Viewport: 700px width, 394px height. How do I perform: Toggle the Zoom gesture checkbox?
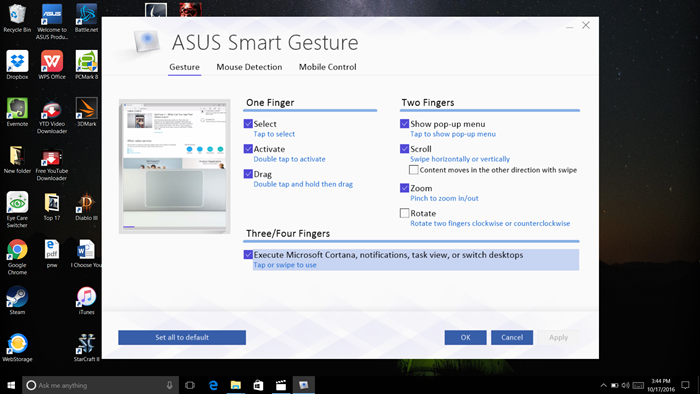(x=404, y=188)
